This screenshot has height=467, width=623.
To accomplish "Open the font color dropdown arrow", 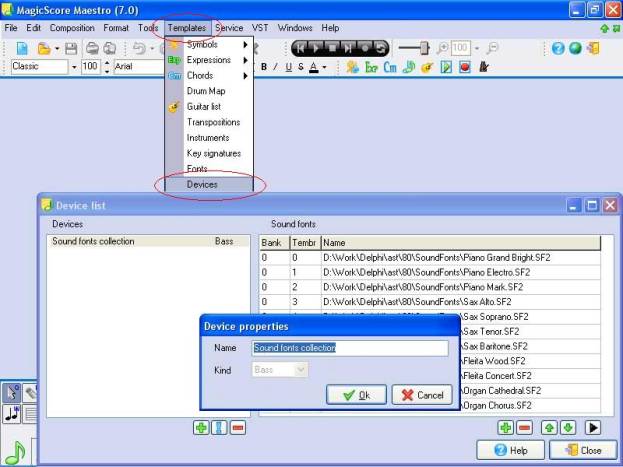I will click(324, 68).
